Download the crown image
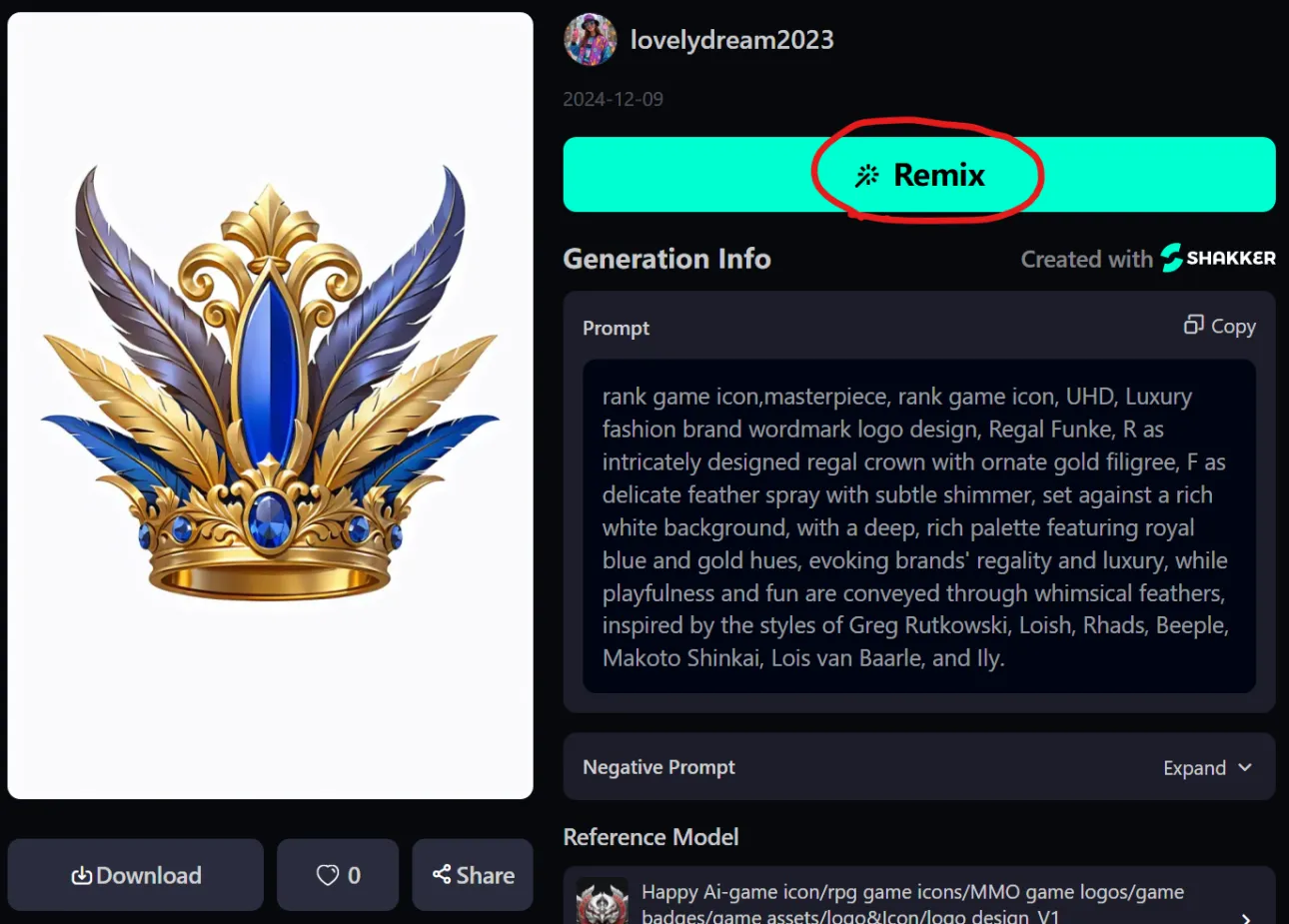The image size is (1289, 924). tap(136, 875)
